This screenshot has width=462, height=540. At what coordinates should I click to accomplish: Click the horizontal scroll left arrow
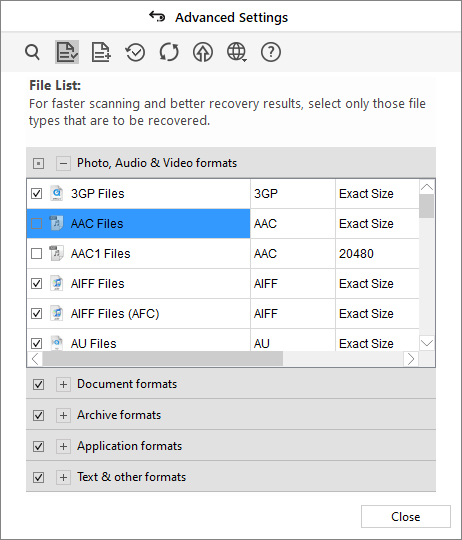35,359
